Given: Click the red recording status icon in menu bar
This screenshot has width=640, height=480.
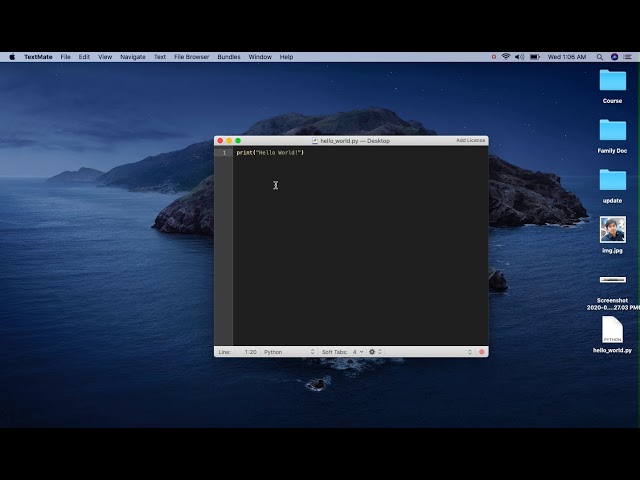Looking at the screenshot, I should [493, 57].
